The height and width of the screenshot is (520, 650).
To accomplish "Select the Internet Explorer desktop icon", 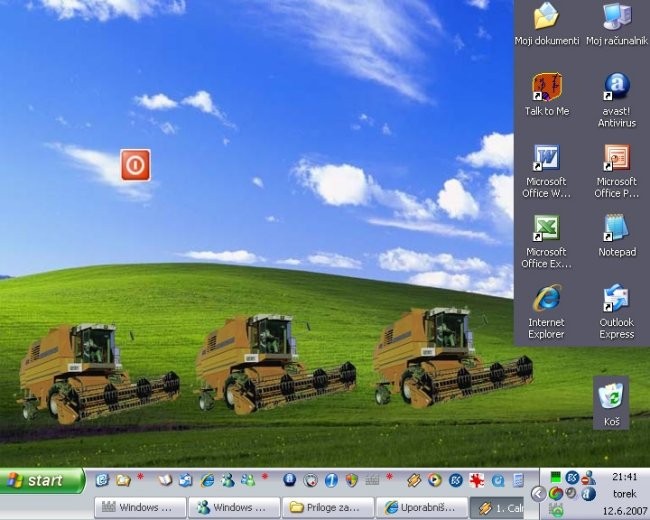I will (x=546, y=299).
